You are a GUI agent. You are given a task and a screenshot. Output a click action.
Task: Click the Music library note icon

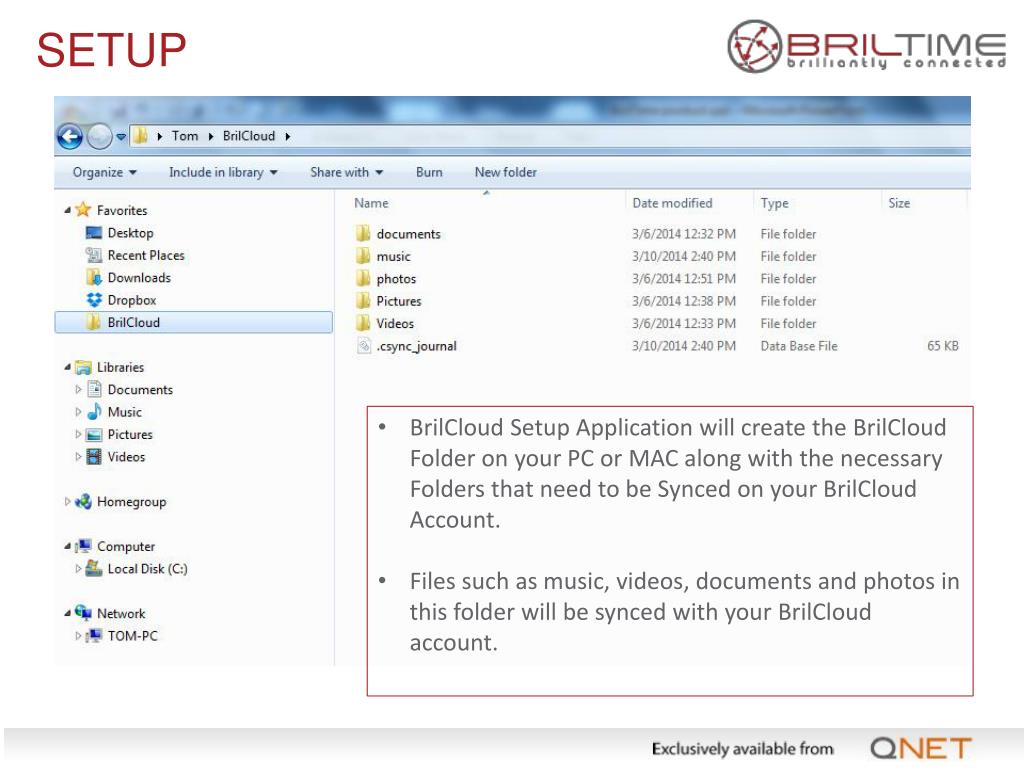click(94, 411)
